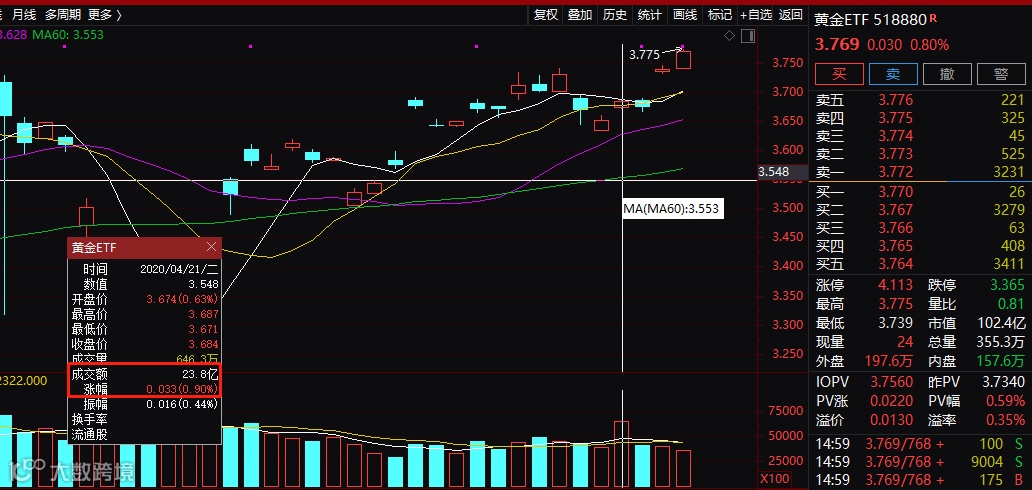The width and height of the screenshot is (1032, 490).
Task: Select 叠加 overlay option
Action: coord(580,14)
